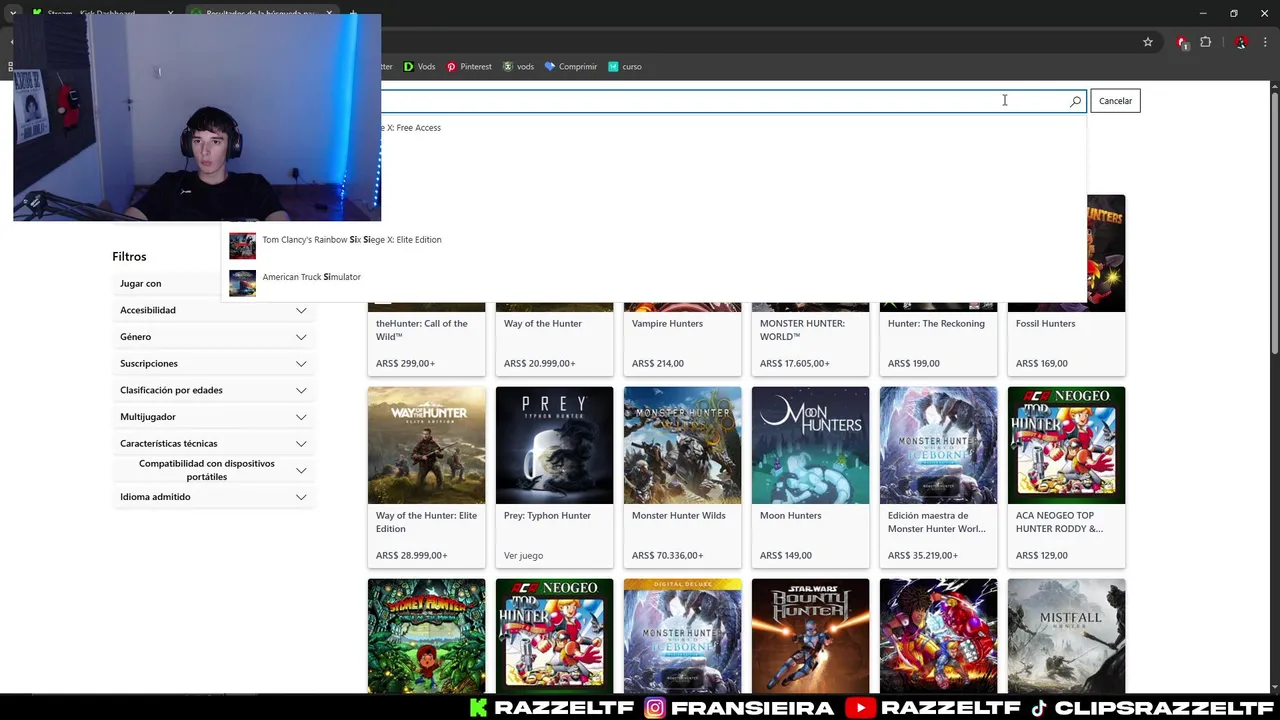This screenshot has height=720, width=1280.
Task: Click price ARS$ 149,00
Action: click(785, 556)
